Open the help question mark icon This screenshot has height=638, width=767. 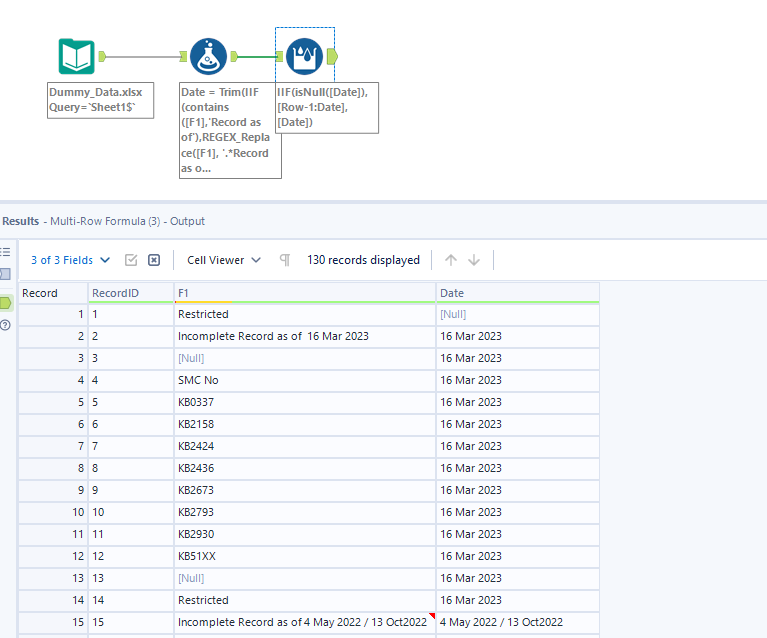point(5,325)
